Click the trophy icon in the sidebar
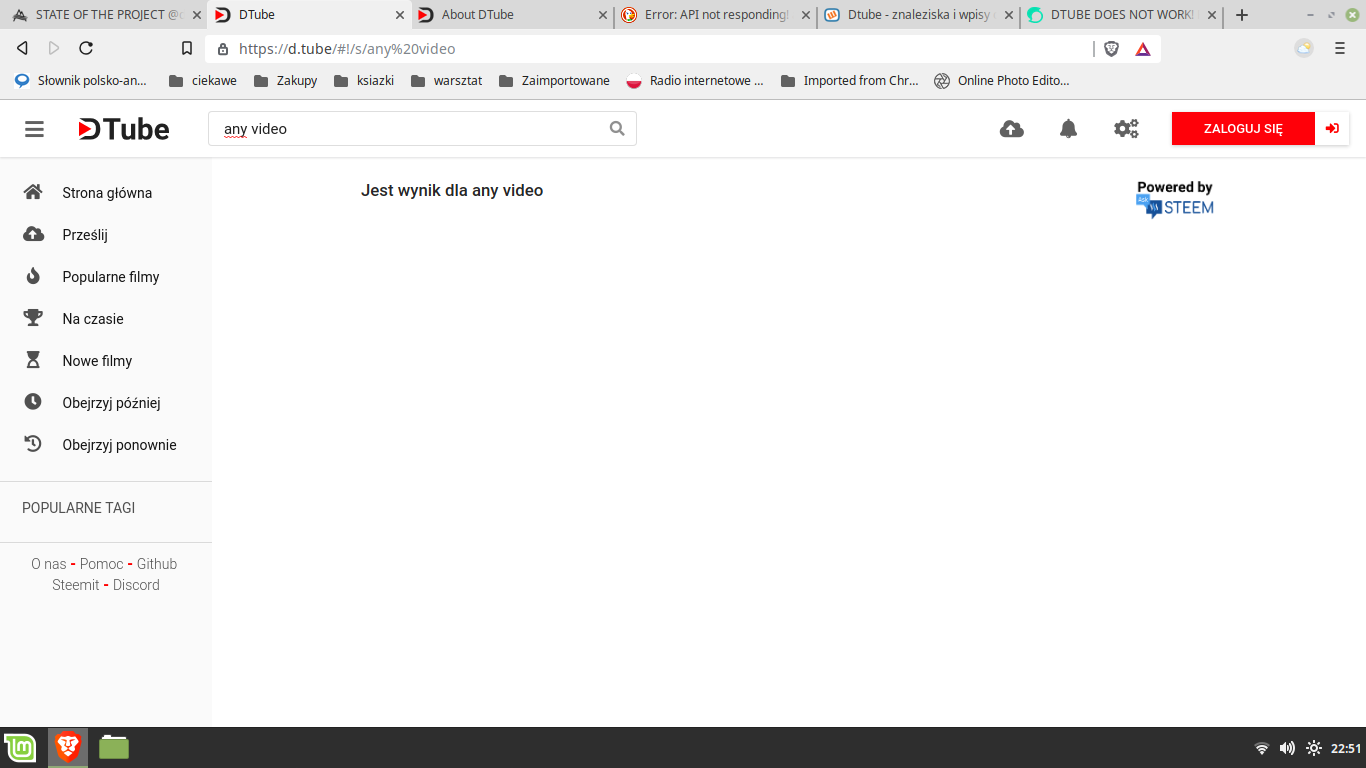The image size is (1366, 768). [x=33, y=318]
